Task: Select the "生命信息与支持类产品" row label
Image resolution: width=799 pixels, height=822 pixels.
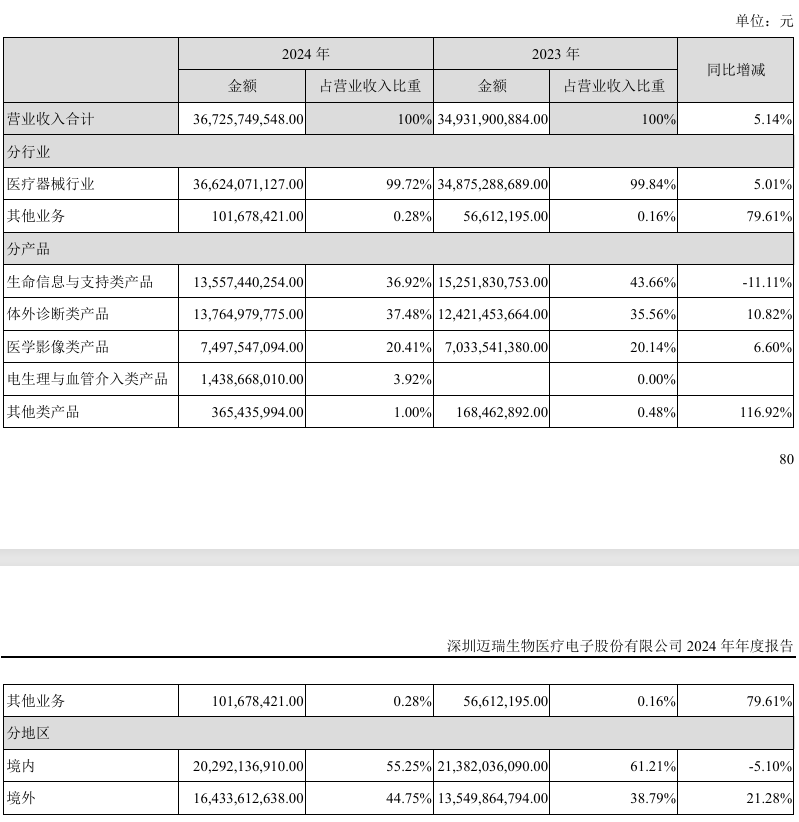Action: click(80, 282)
